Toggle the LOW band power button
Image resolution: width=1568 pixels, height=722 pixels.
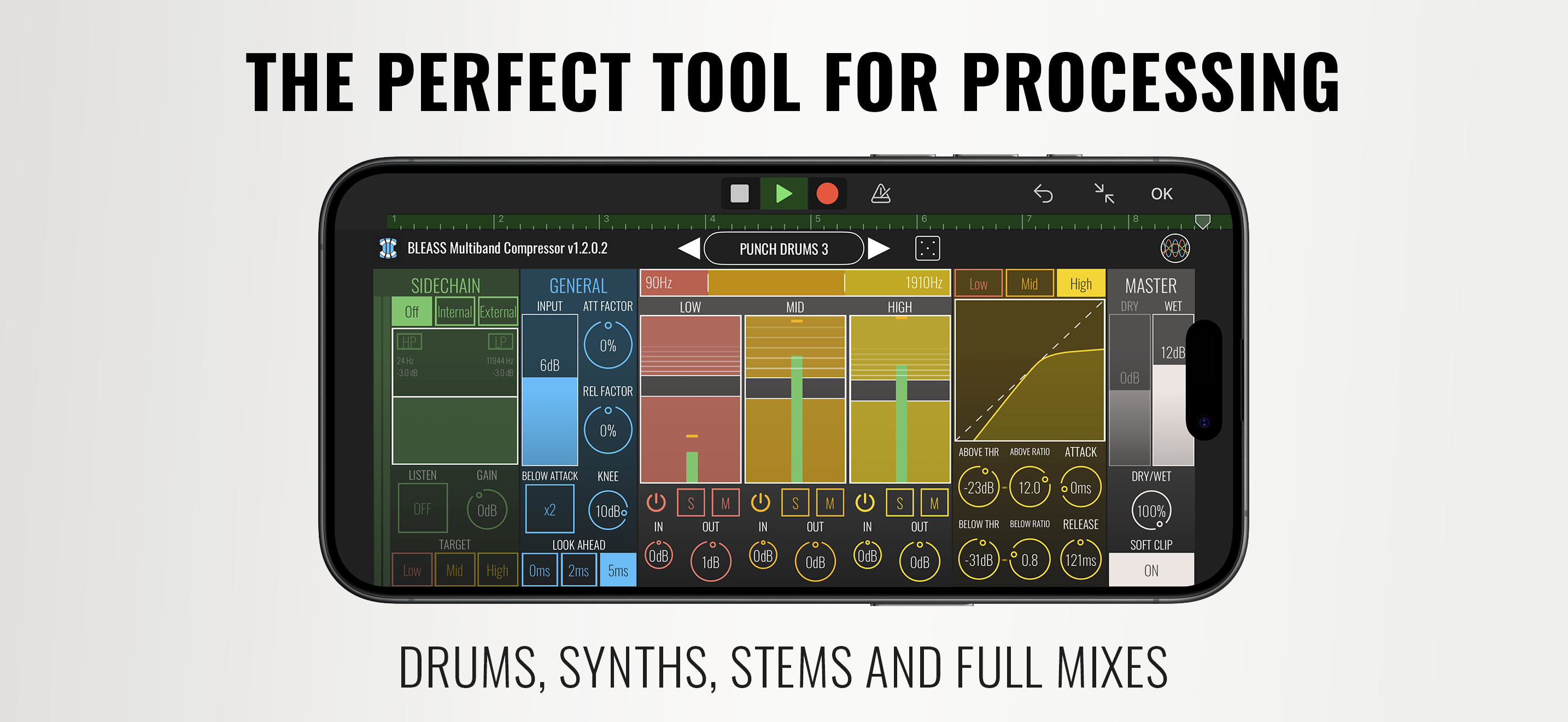pos(656,503)
